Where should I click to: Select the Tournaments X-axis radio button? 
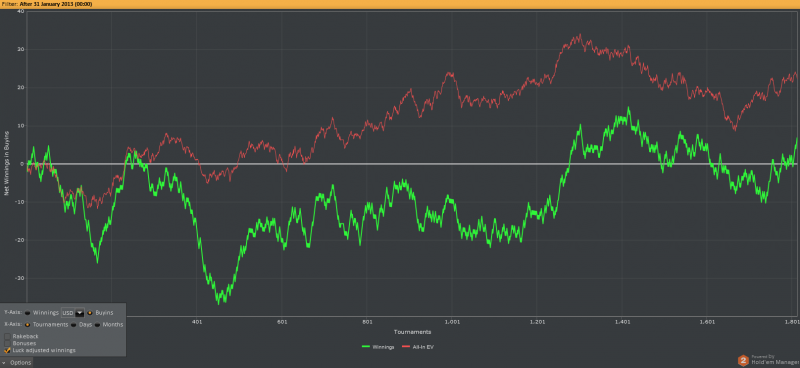tap(27, 324)
